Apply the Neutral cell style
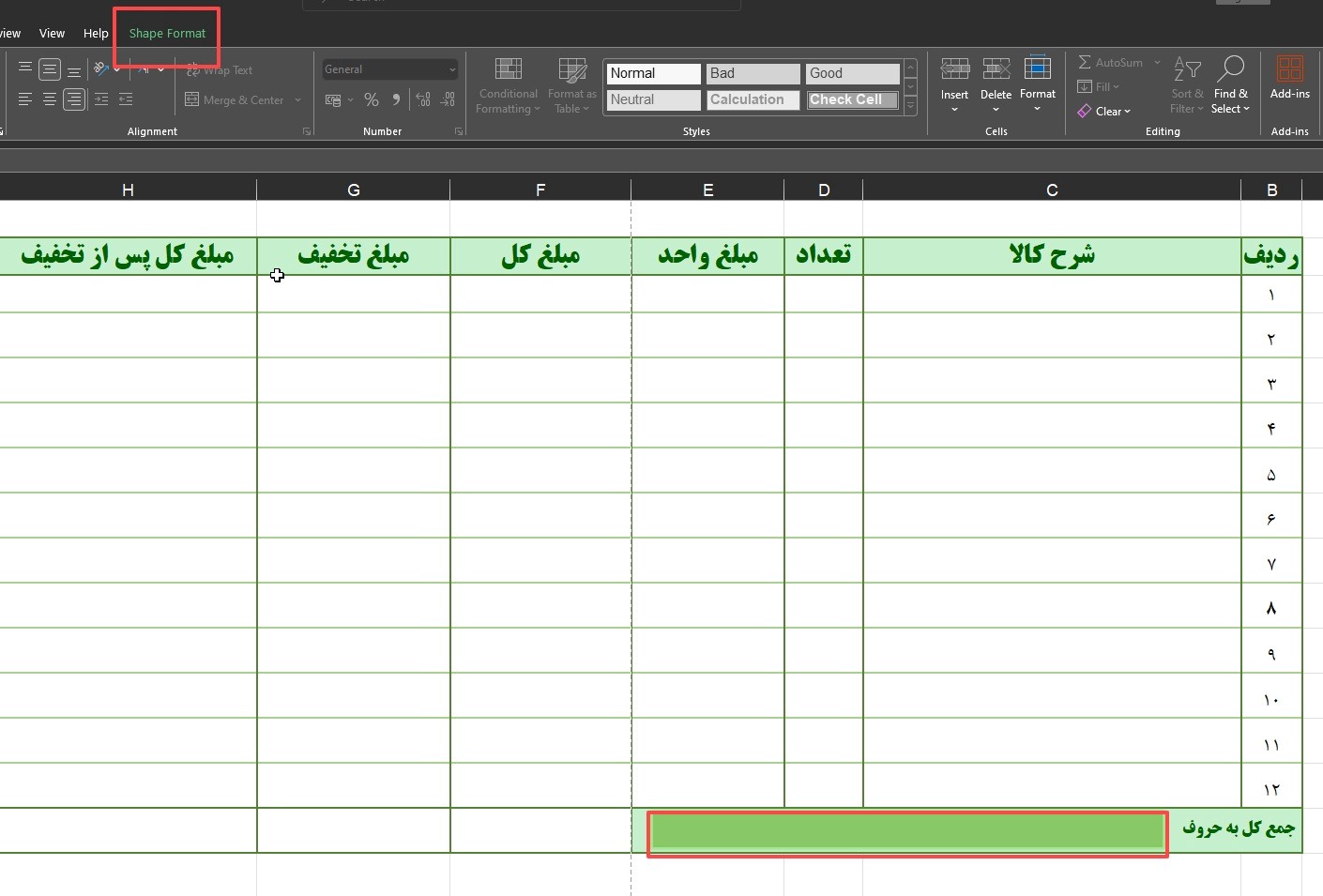 [x=654, y=99]
